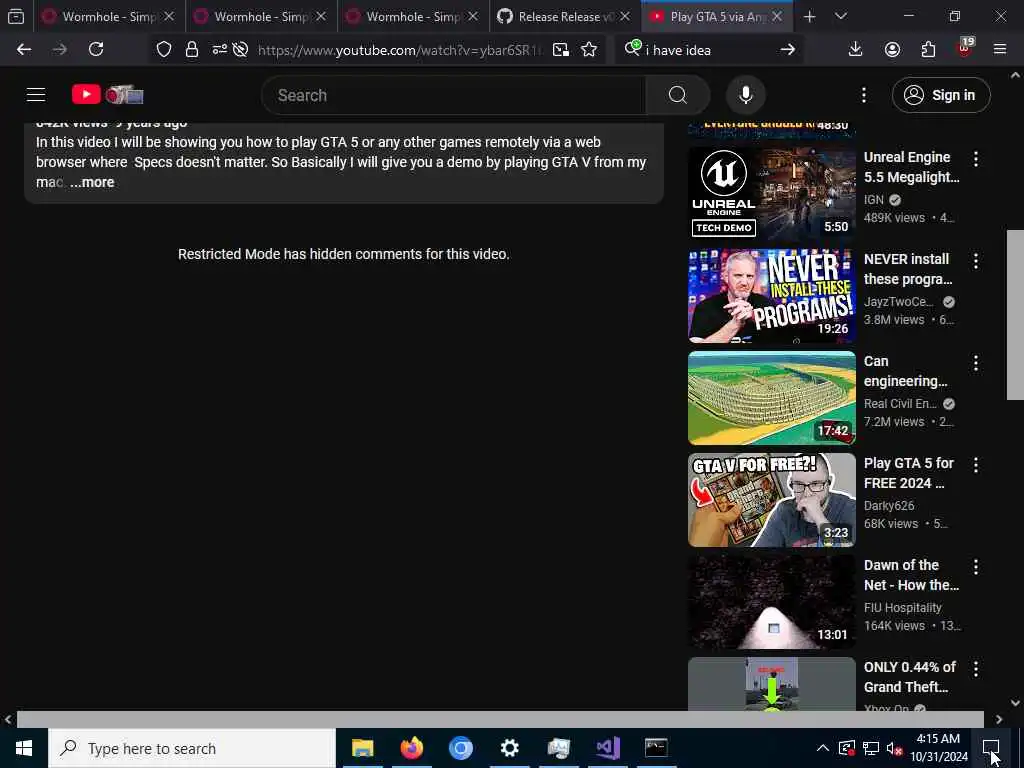Screen dimensions: 1024x768
Task: Click the IGN channel name
Action: pos(874,200)
